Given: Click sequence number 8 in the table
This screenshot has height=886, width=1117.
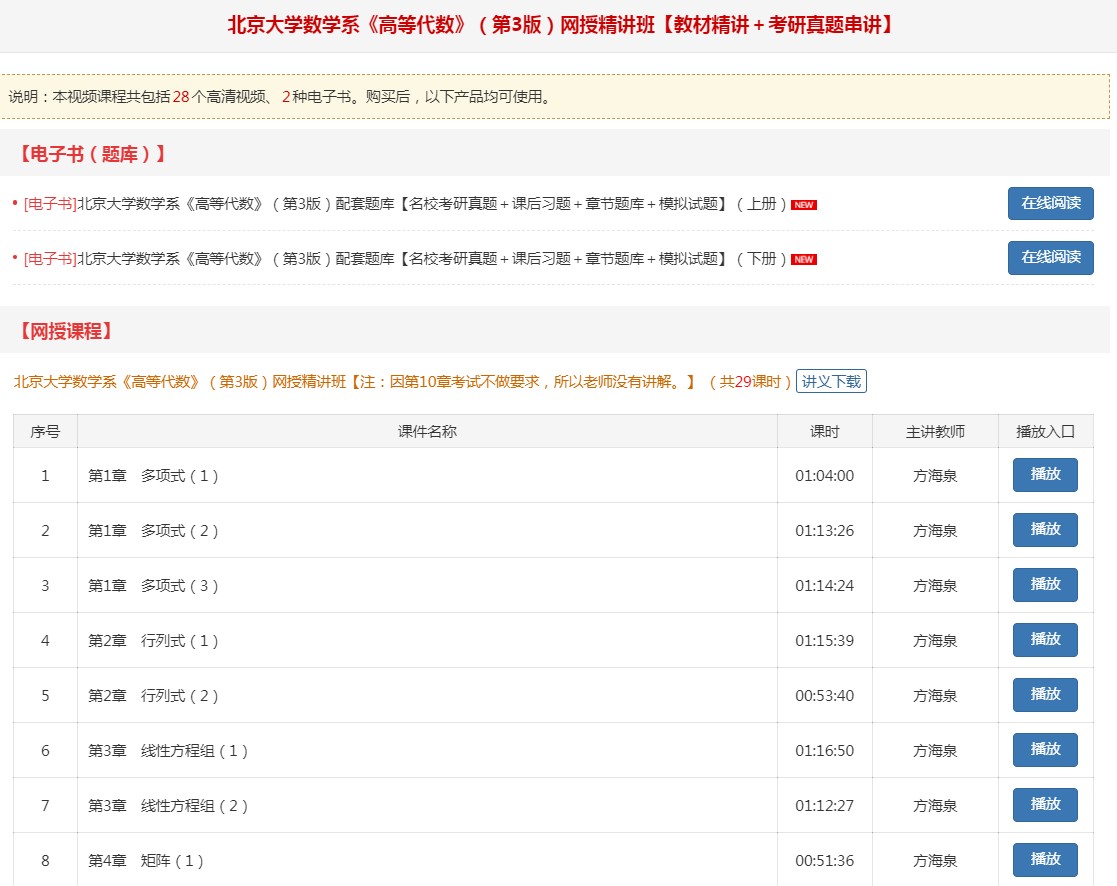Looking at the screenshot, I should [x=45, y=860].
